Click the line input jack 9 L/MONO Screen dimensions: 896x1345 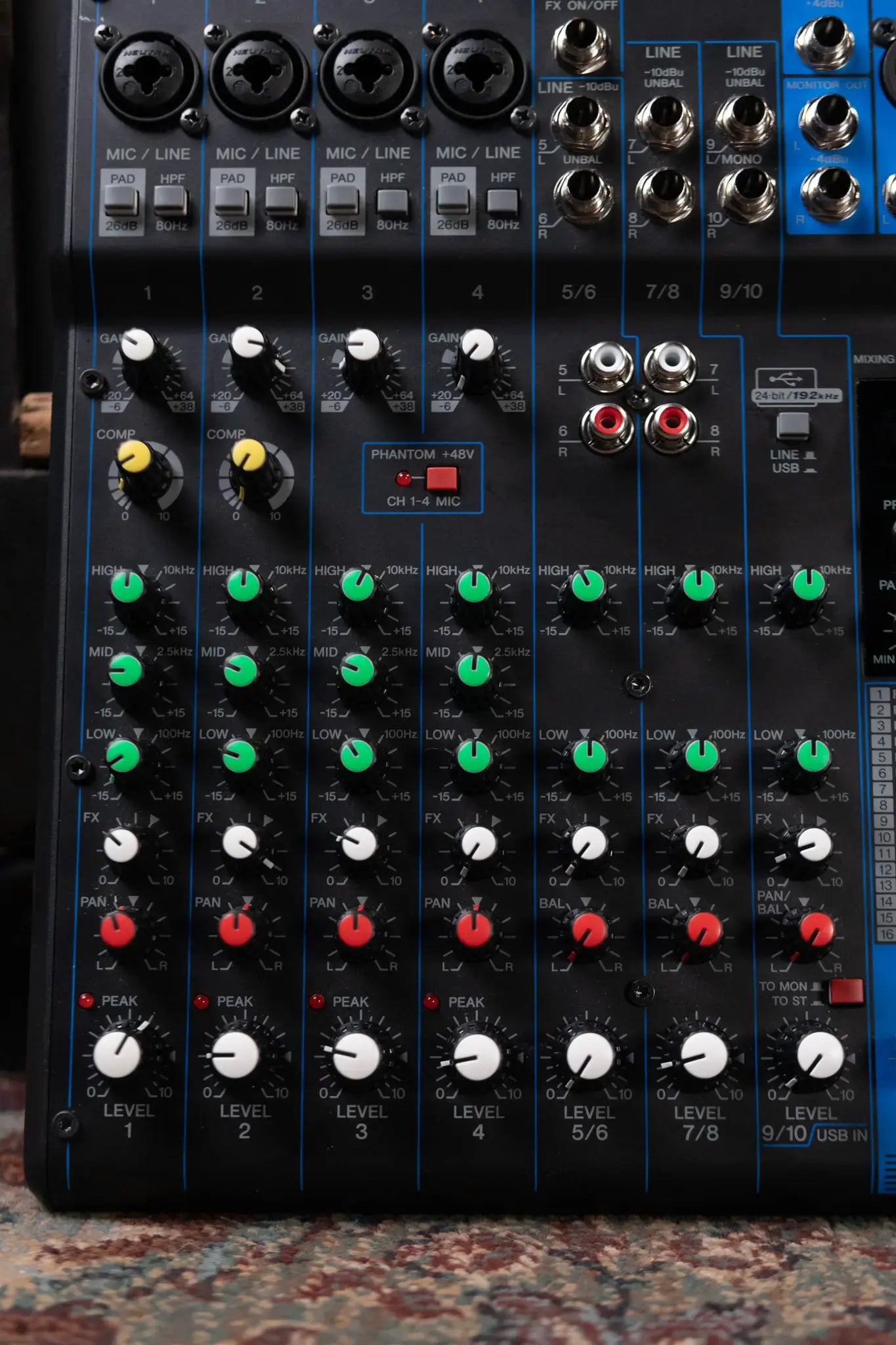click(745, 121)
